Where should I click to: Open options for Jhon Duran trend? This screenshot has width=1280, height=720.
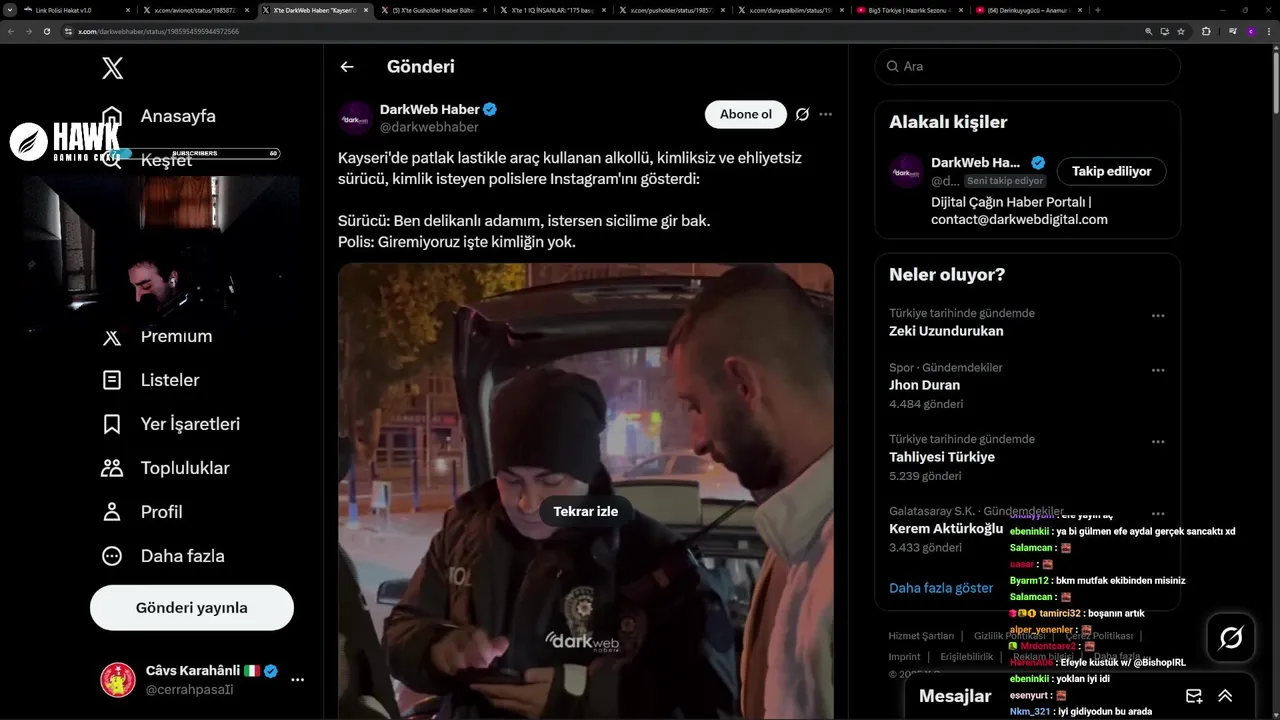(1158, 370)
